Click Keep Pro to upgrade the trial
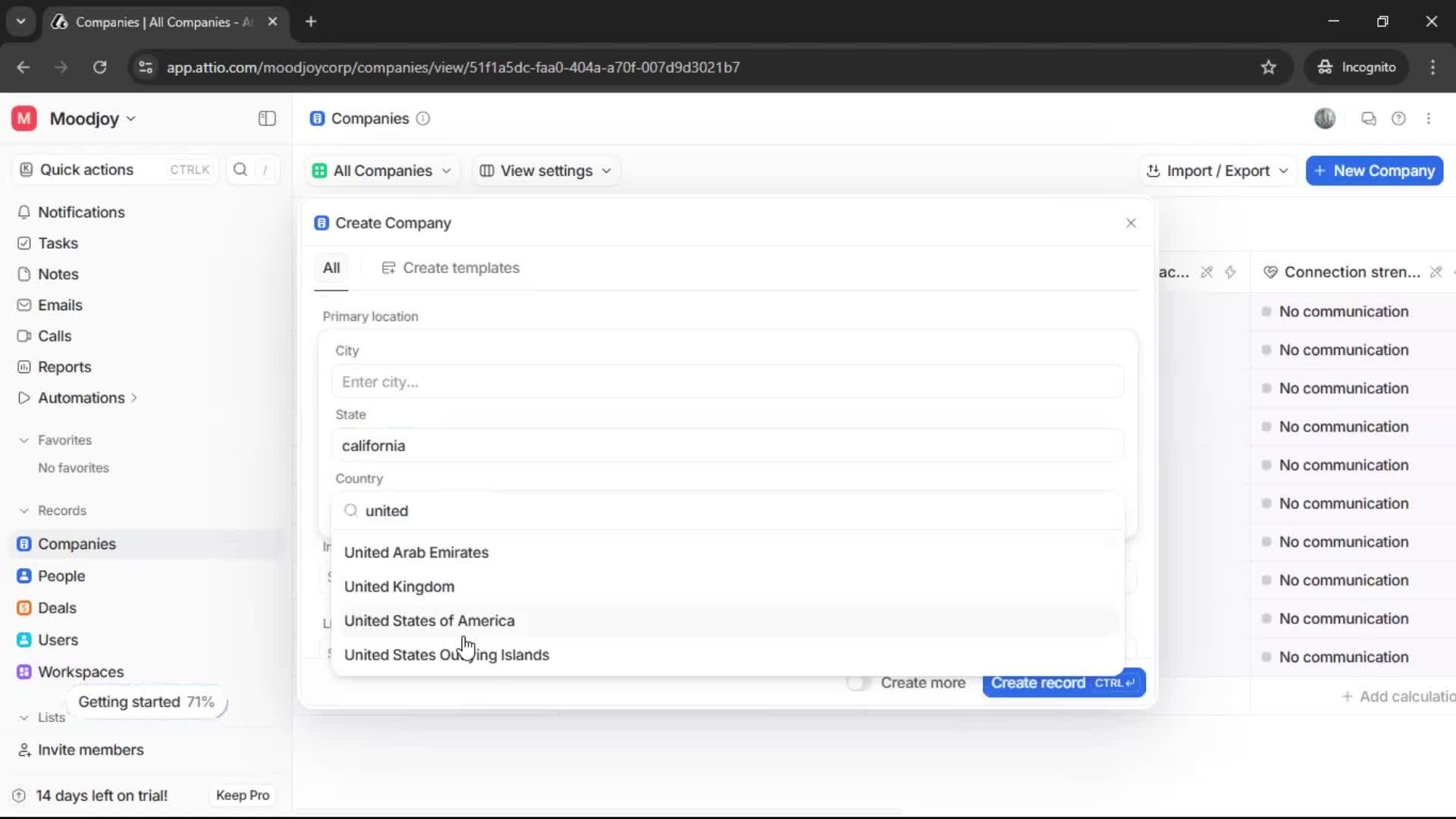Screen dimensions: 1456x819 pyautogui.click(x=242, y=795)
